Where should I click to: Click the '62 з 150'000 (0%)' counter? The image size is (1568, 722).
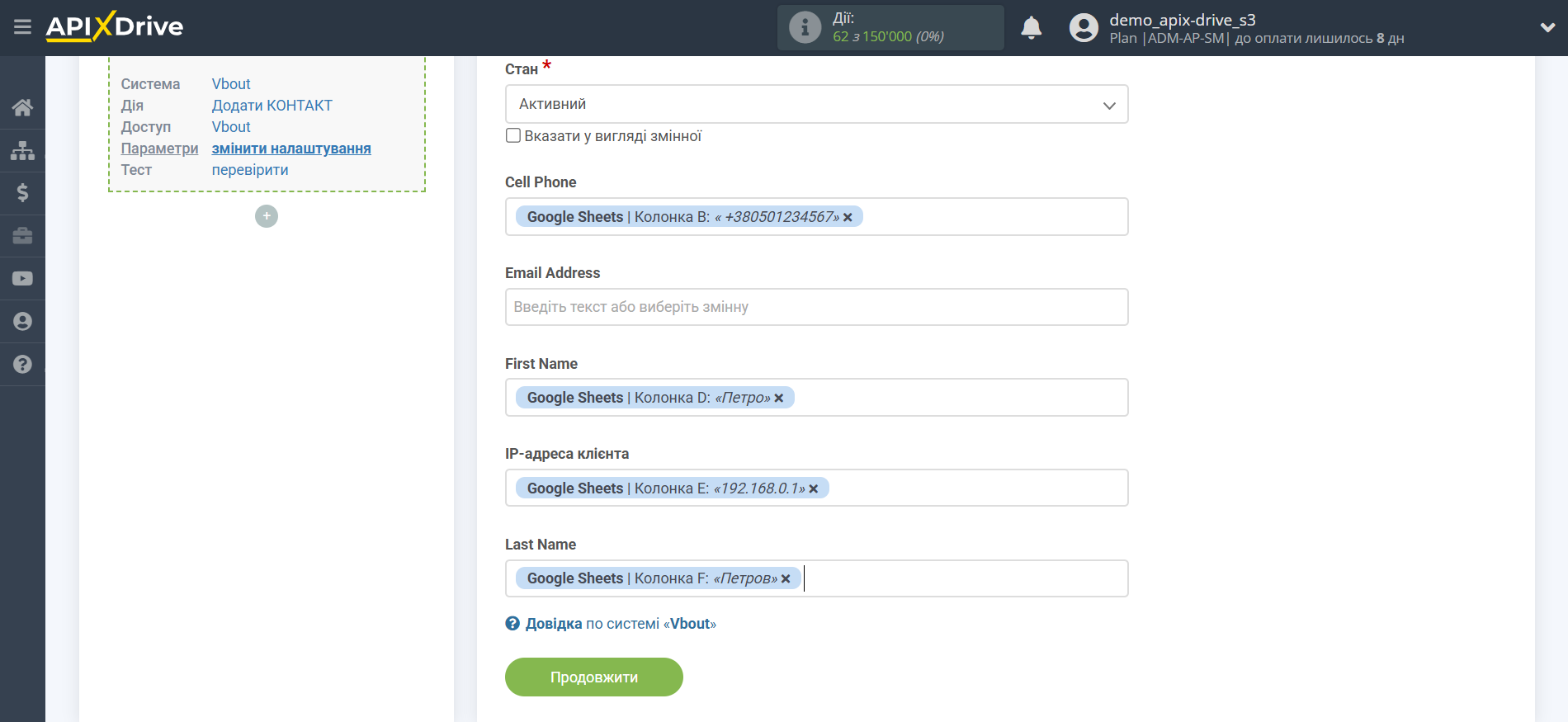tap(888, 36)
